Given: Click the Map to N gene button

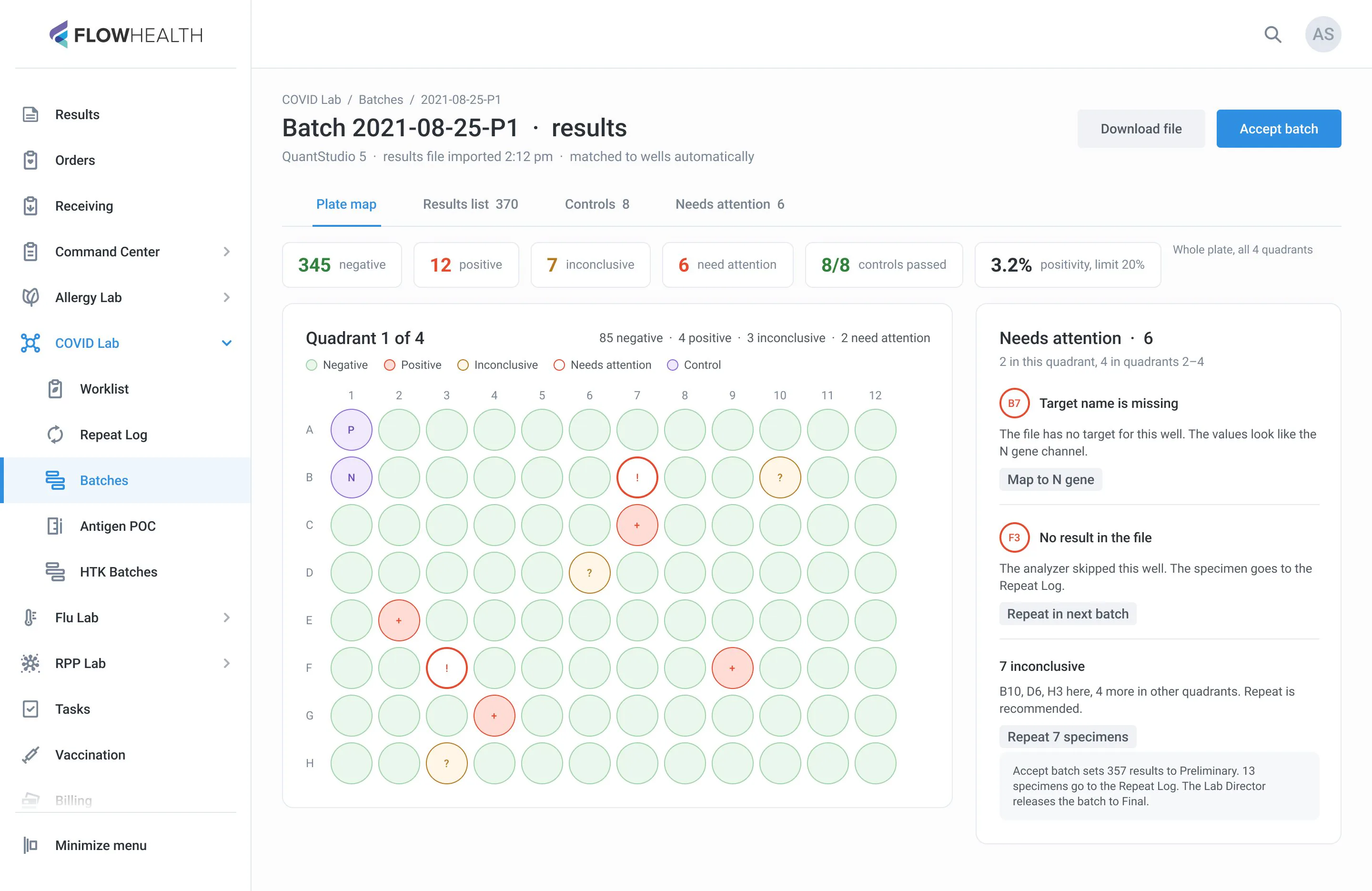Looking at the screenshot, I should click(x=1050, y=479).
